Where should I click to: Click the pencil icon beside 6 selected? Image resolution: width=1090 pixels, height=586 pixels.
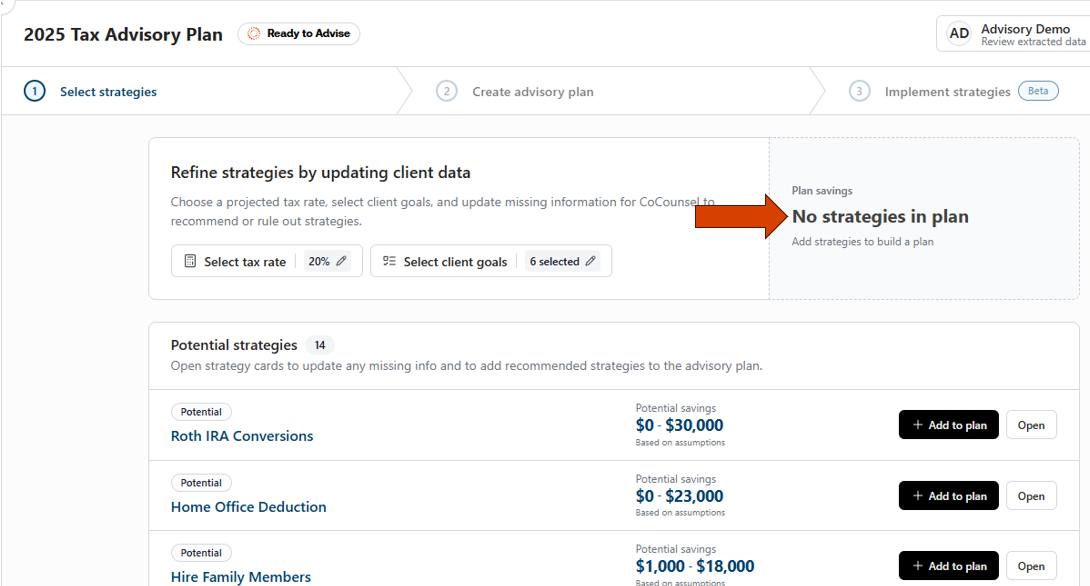point(591,262)
